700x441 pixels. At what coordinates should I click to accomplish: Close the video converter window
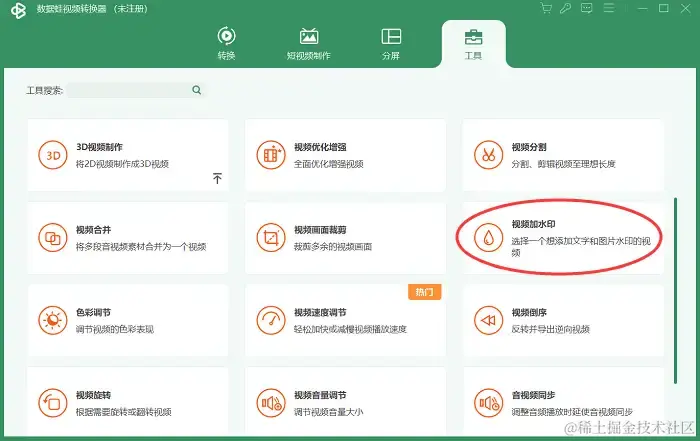pyautogui.click(x=685, y=8)
